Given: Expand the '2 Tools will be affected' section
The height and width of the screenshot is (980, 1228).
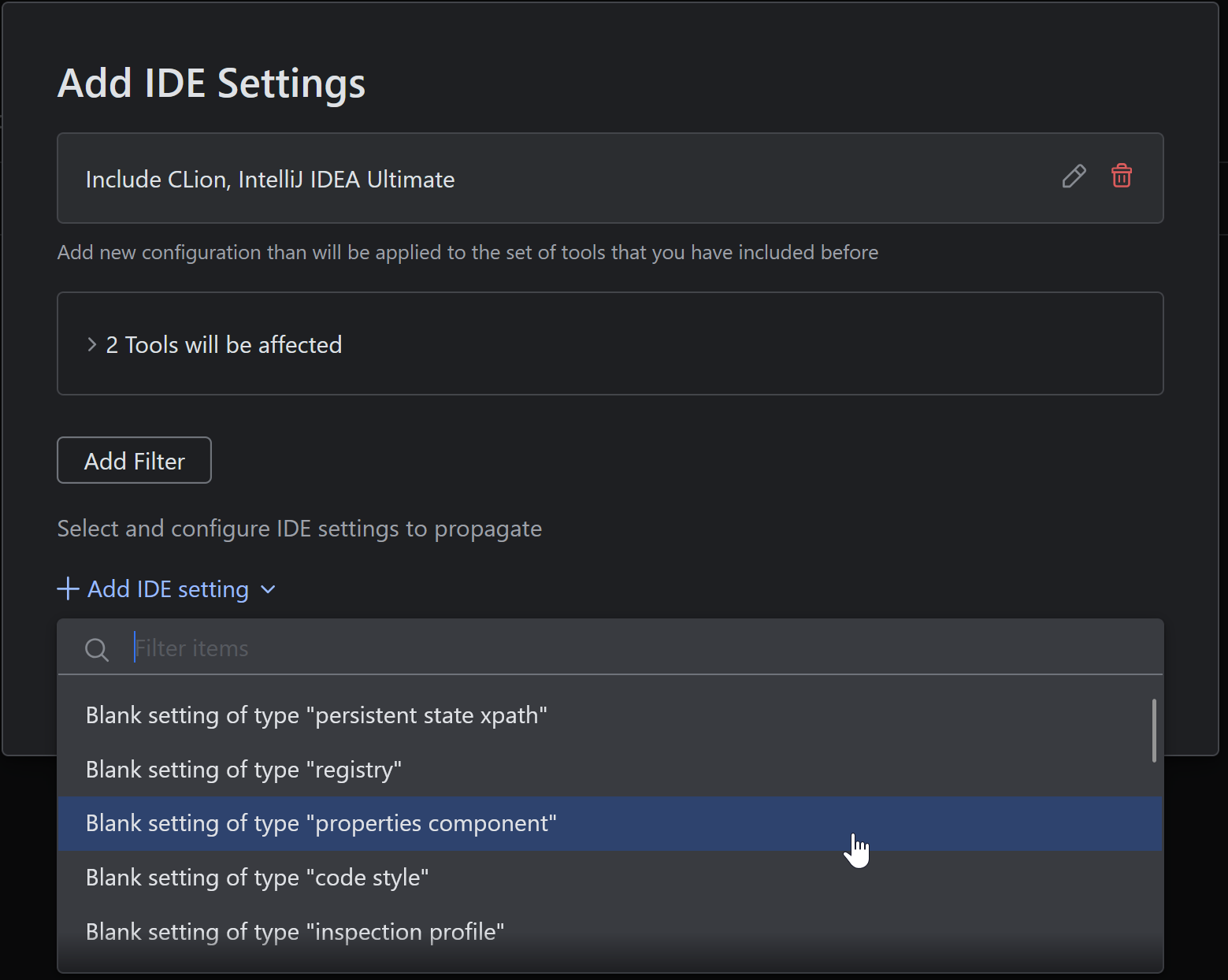Looking at the screenshot, I should tap(224, 344).
